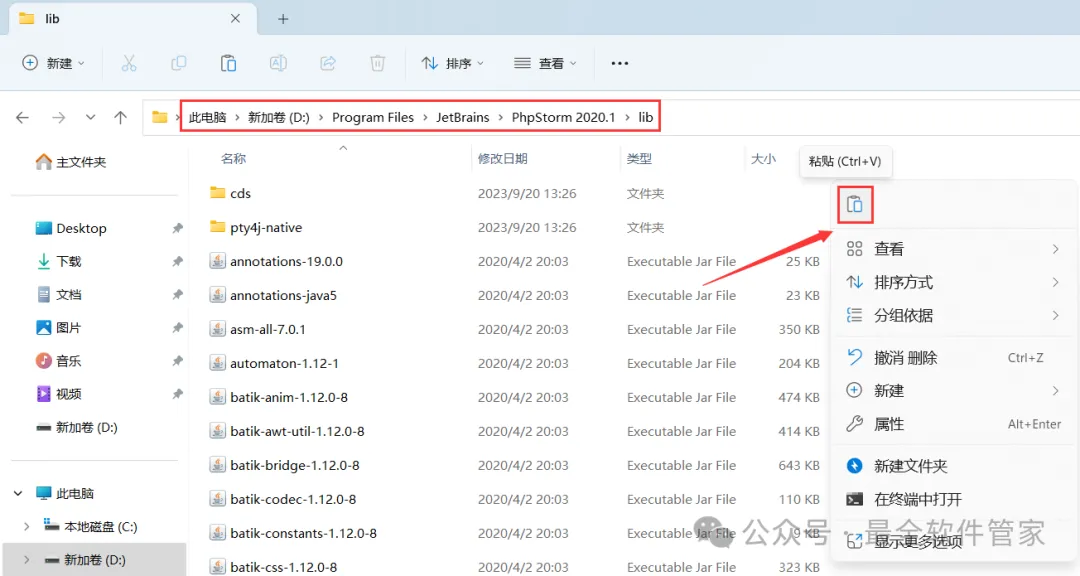Open the three-dots See more menu
The image size is (1080, 576).
pos(620,63)
